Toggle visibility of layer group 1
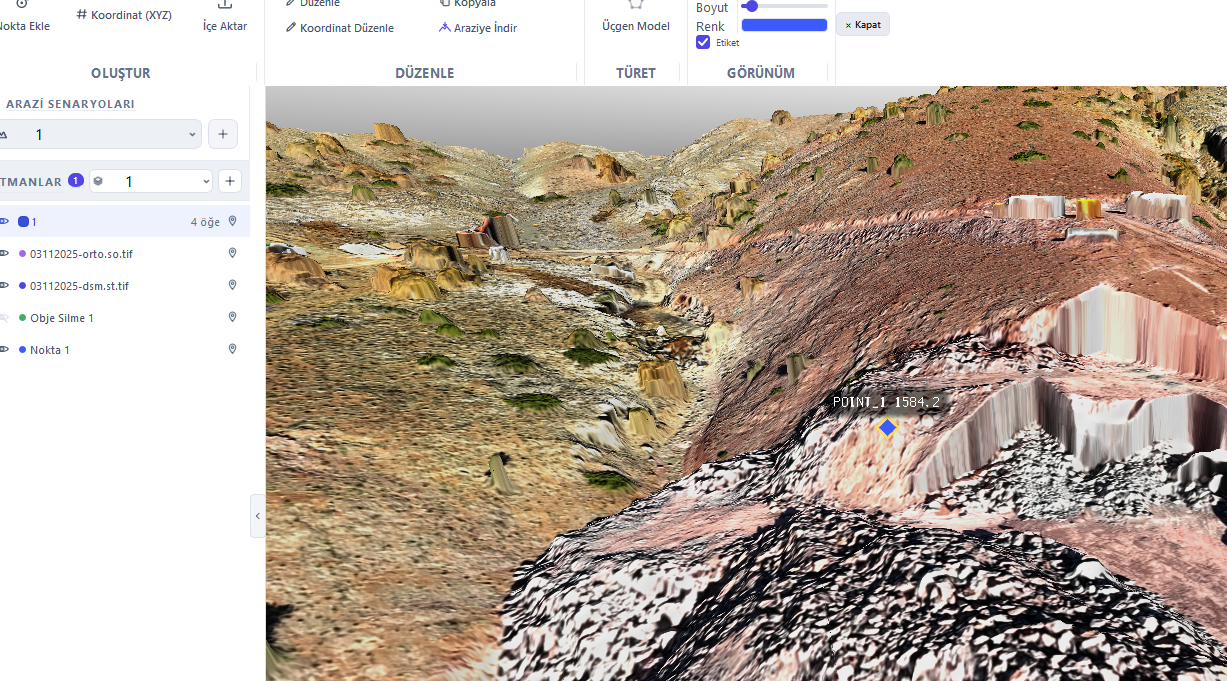The width and height of the screenshot is (1227, 681). [x=4, y=222]
